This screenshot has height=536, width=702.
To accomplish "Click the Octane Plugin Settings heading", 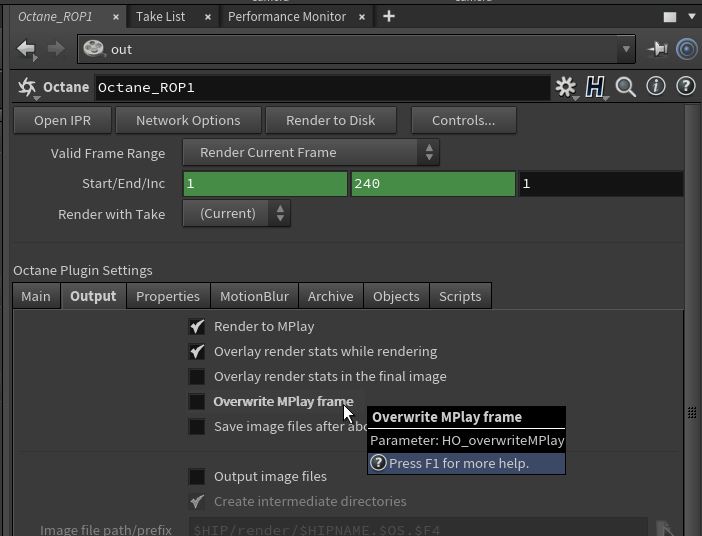I will point(83,270).
